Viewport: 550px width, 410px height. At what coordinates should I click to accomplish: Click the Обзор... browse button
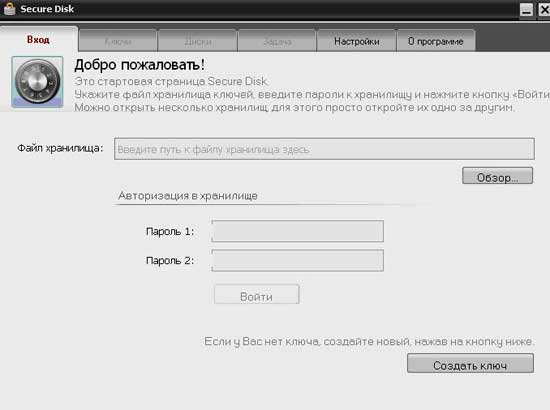497,176
